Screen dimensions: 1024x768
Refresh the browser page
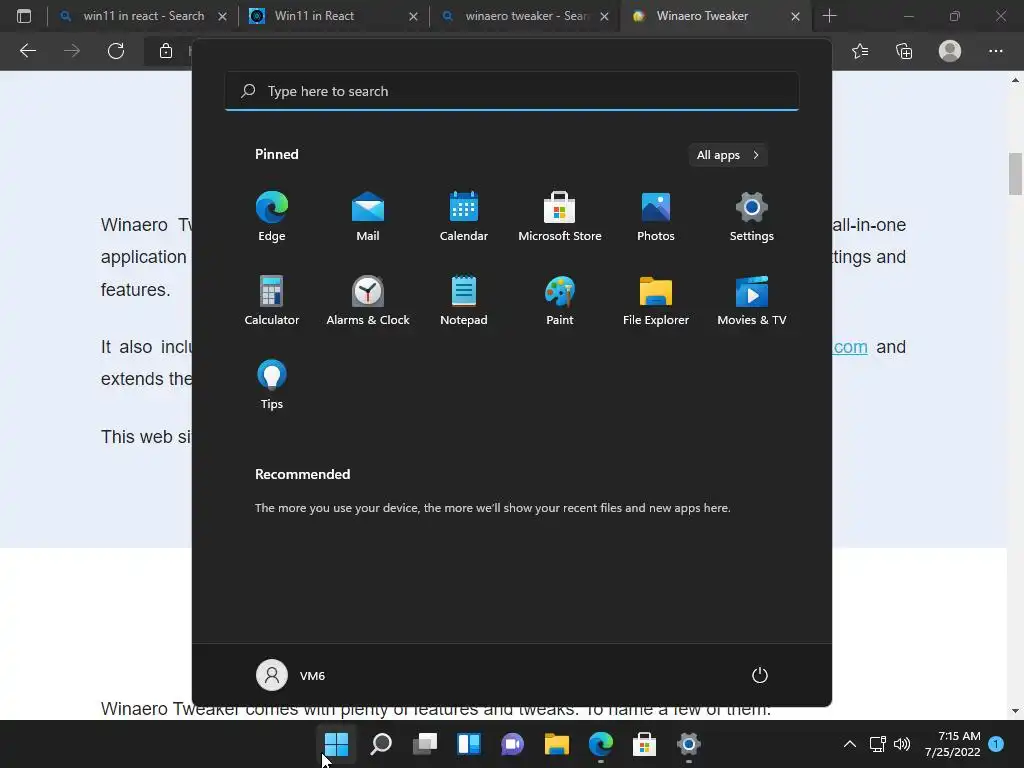(x=116, y=51)
